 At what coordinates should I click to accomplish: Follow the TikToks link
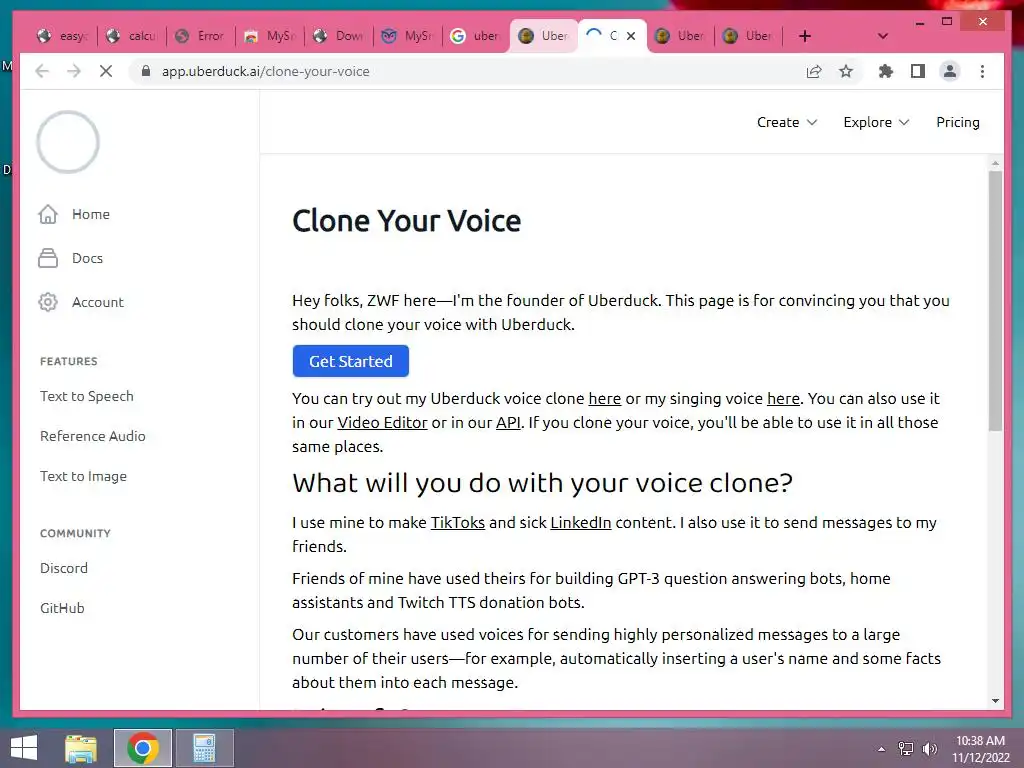click(x=458, y=522)
